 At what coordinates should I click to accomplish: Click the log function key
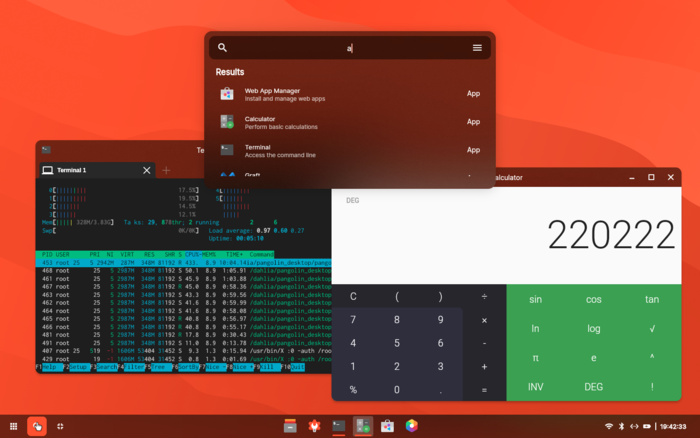(x=593, y=329)
